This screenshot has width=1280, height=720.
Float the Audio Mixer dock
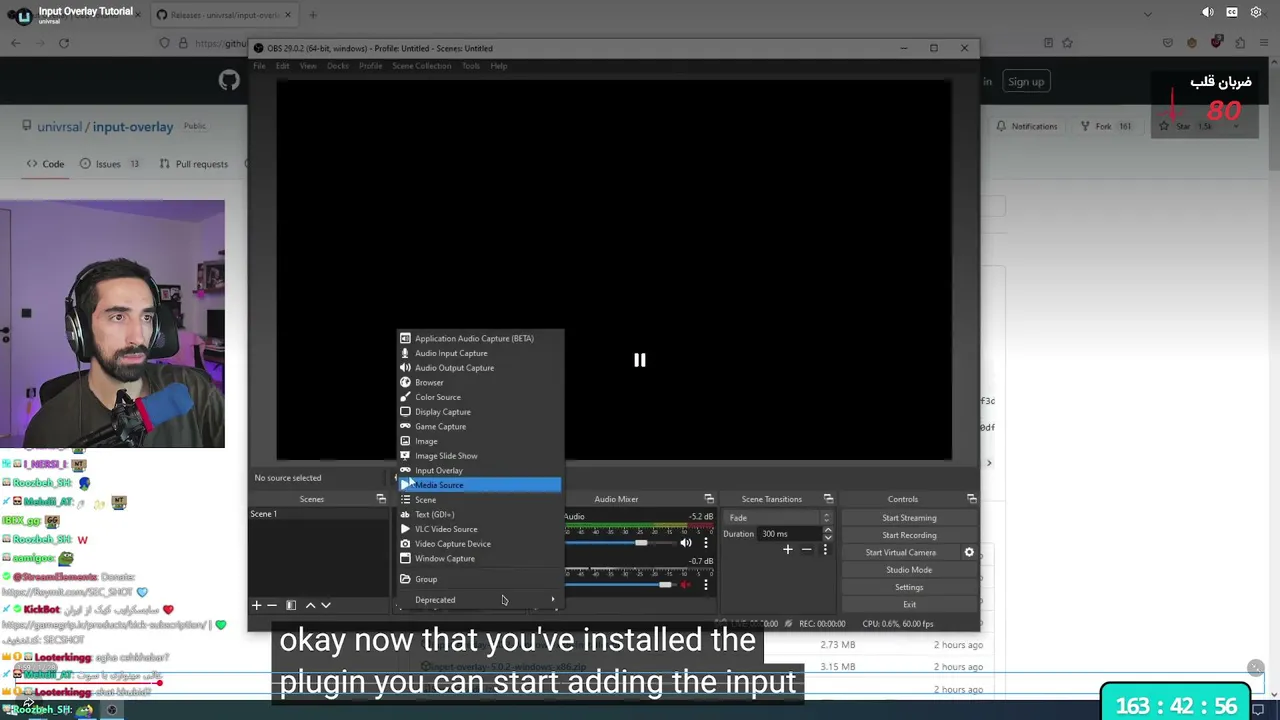pos(709,499)
